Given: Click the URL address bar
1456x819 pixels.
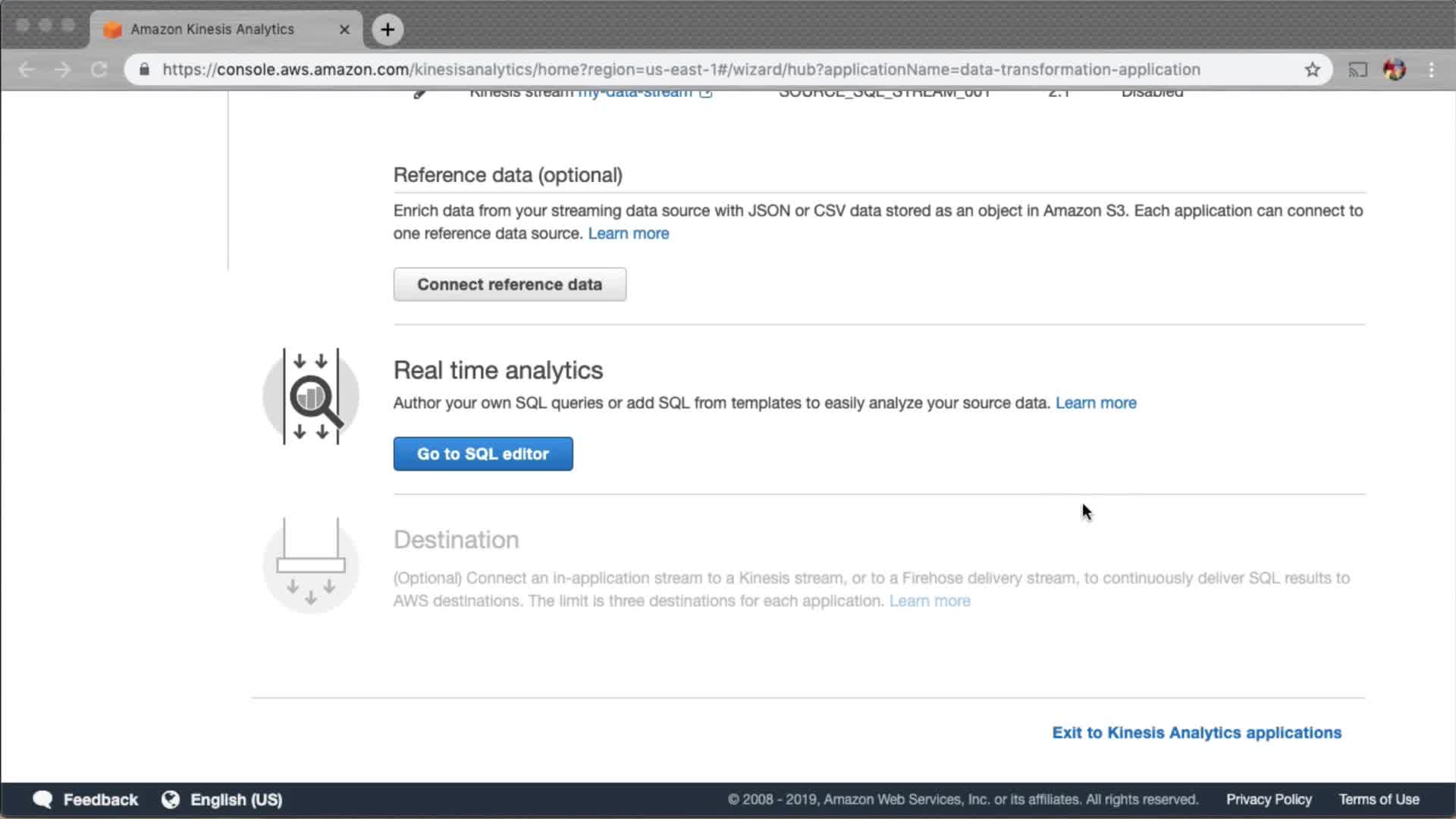Looking at the screenshot, I should (x=681, y=70).
